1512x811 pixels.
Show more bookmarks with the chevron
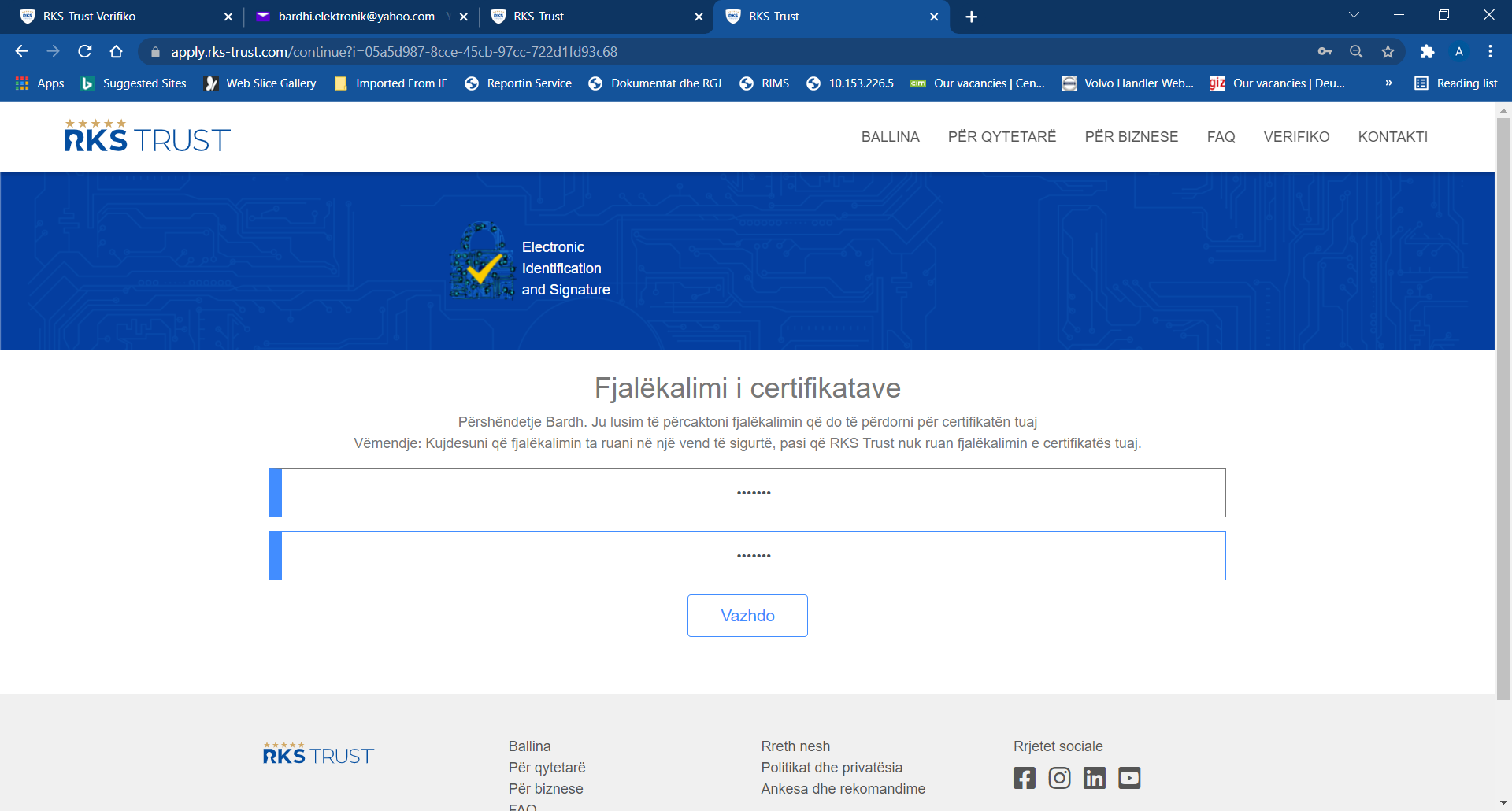click(1388, 83)
